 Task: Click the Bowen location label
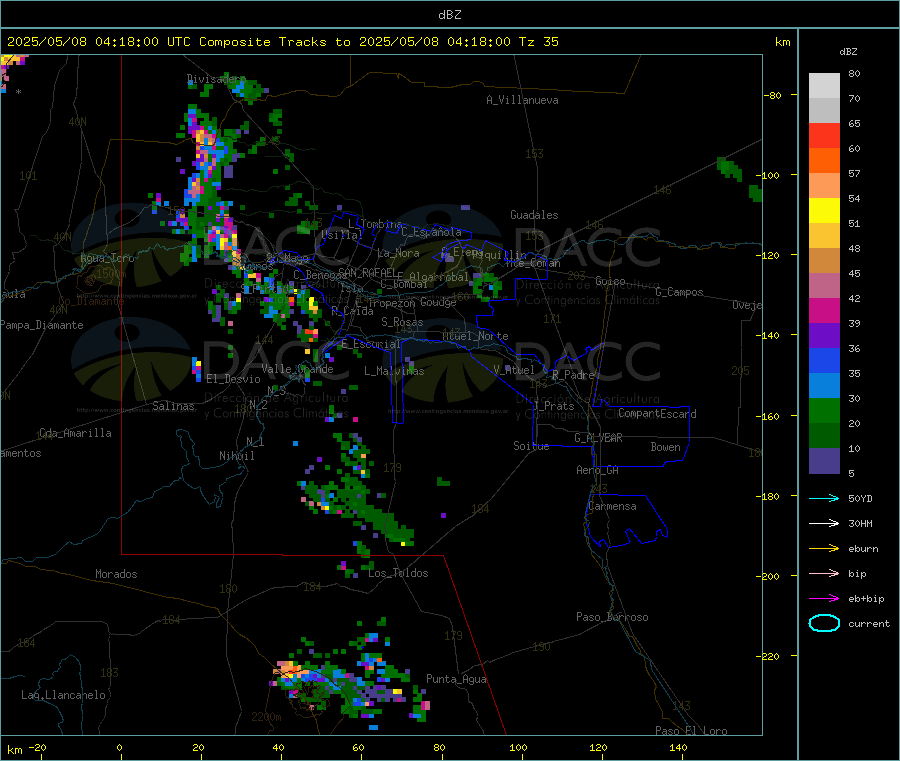click(x=665, y=447)
